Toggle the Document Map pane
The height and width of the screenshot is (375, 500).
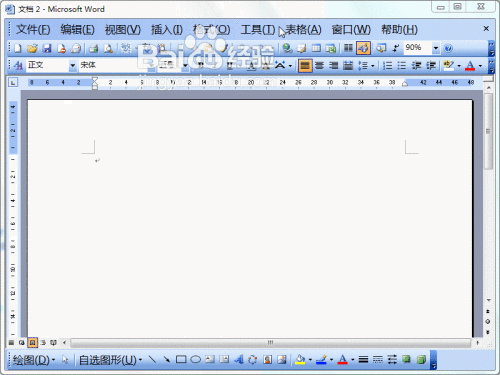(381, 48)
